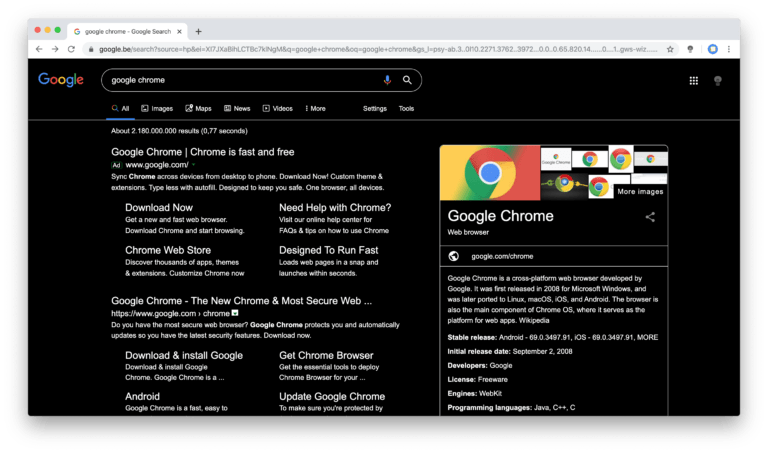Viewport: 768px width, 453px height.
Task: Click More images in the knowledge panel
Action: point(640,191)
